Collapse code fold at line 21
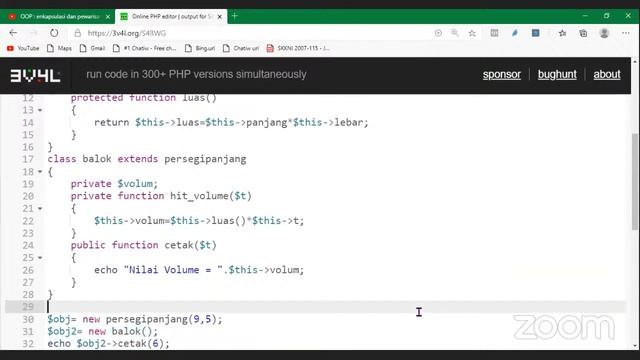The width and height of the screenshot is (640, 360). 40,209
